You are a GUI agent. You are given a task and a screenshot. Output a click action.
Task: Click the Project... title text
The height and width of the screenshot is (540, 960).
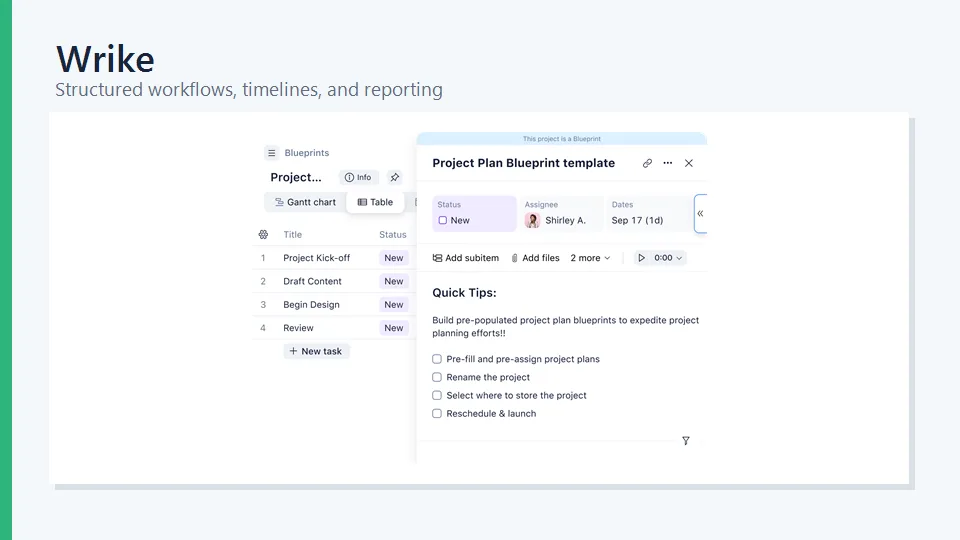[x=296, y=178]
